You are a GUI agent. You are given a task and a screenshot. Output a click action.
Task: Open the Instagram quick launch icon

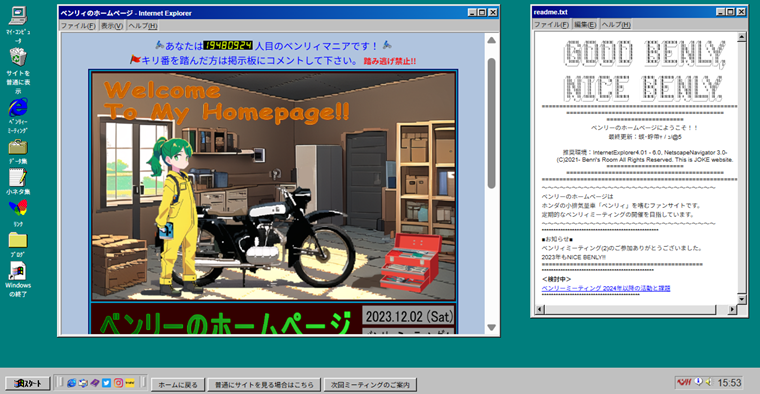(x=118, y=383)
